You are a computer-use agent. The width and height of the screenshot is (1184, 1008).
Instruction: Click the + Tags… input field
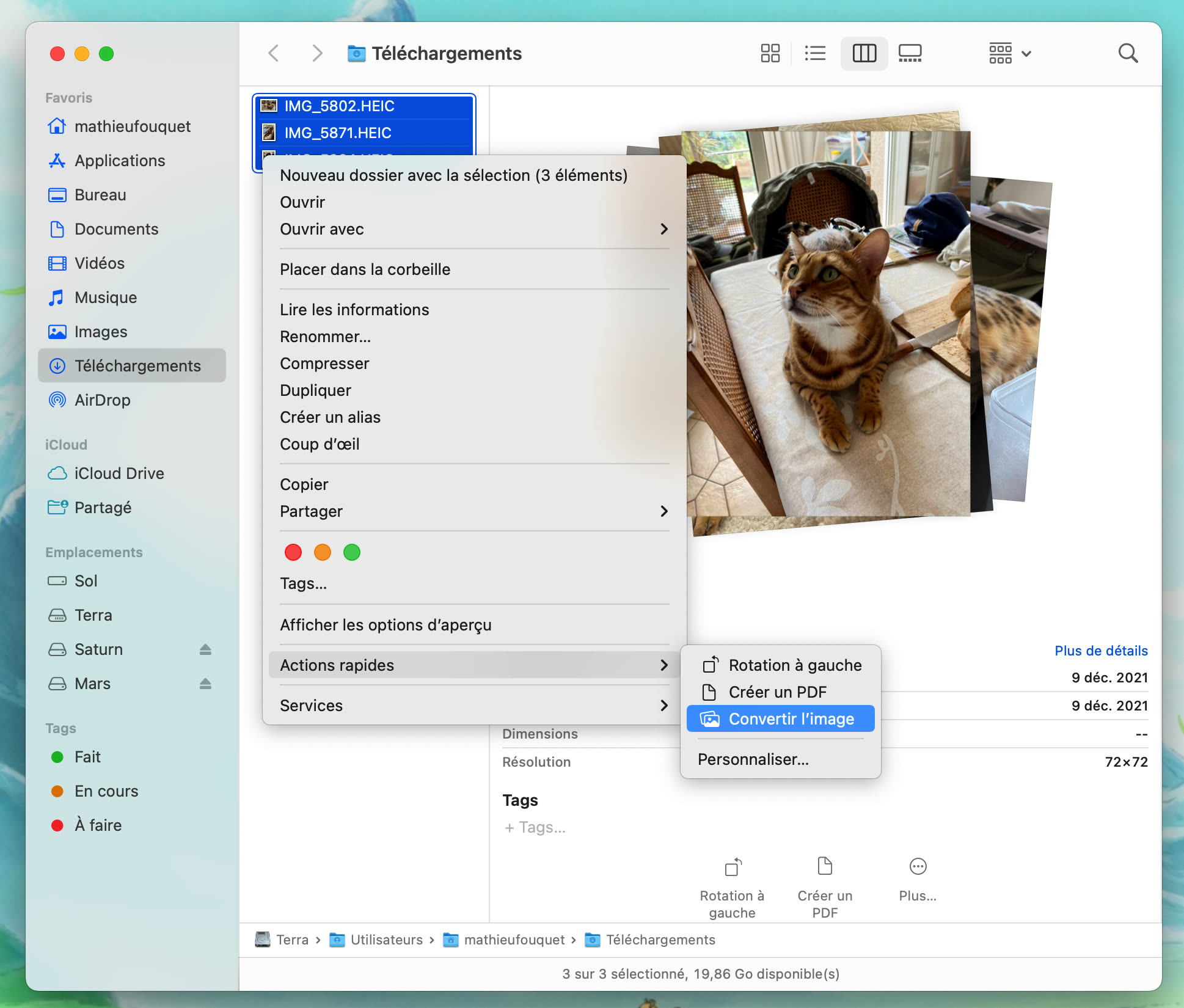[536, 827]
